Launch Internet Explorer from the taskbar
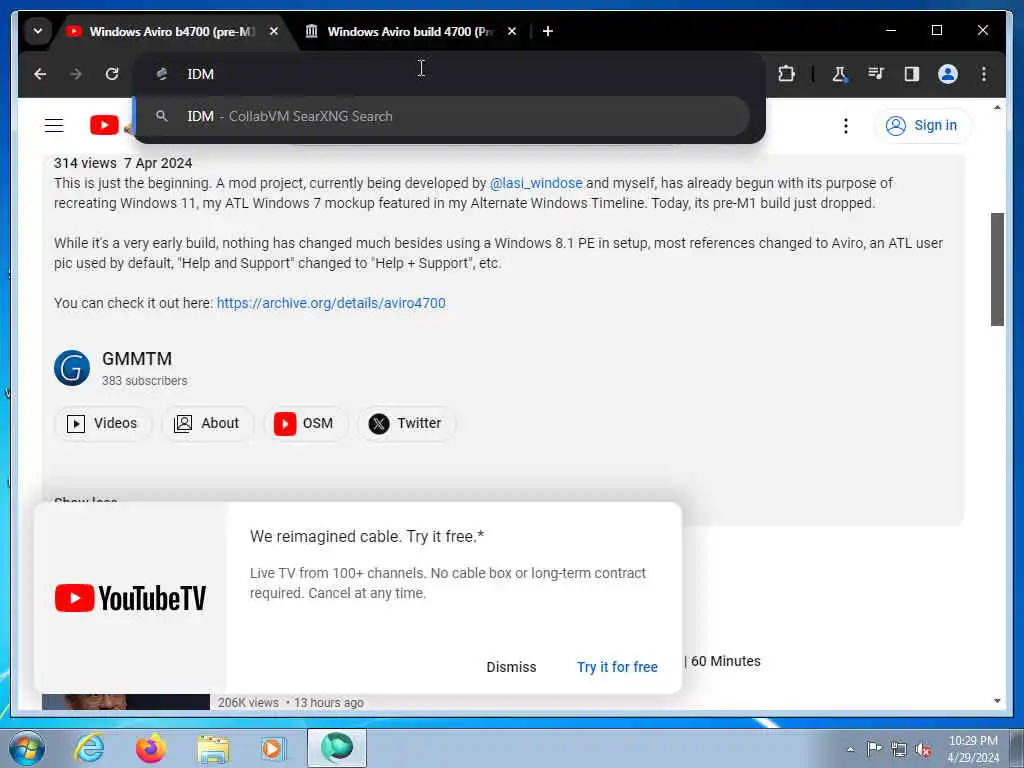The width and height of the screenshot is (1024, 768). click(x=89, y=748)
